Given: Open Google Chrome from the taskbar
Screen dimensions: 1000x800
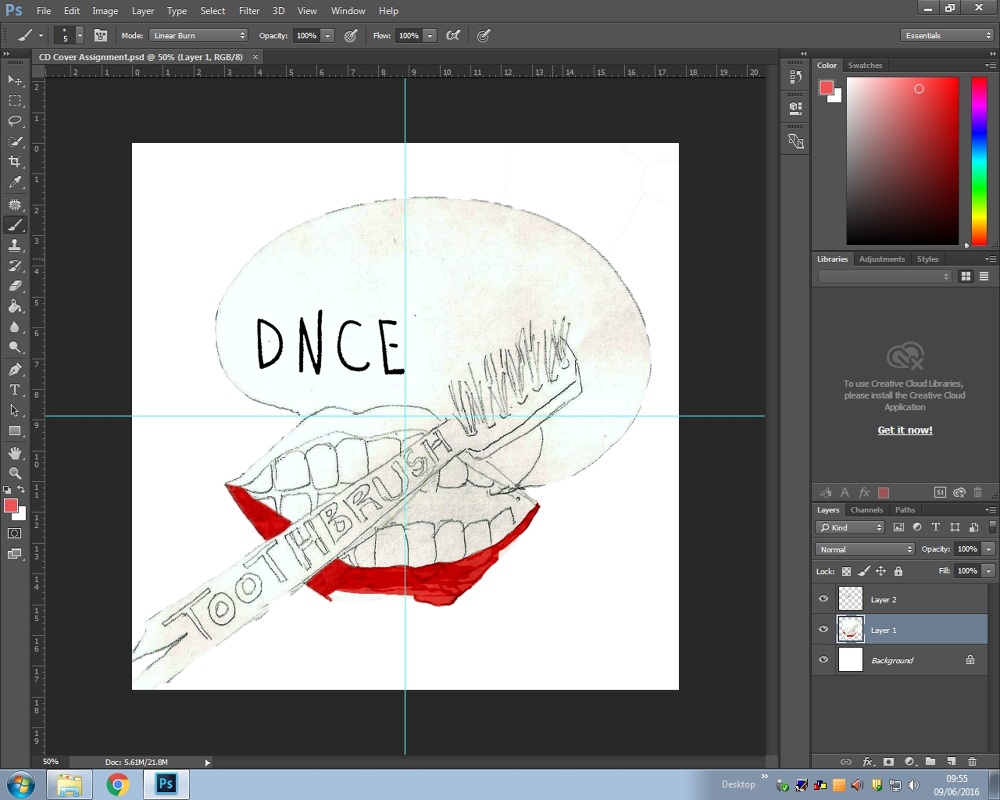Looking at the screenshot, I should pos(117,784).
